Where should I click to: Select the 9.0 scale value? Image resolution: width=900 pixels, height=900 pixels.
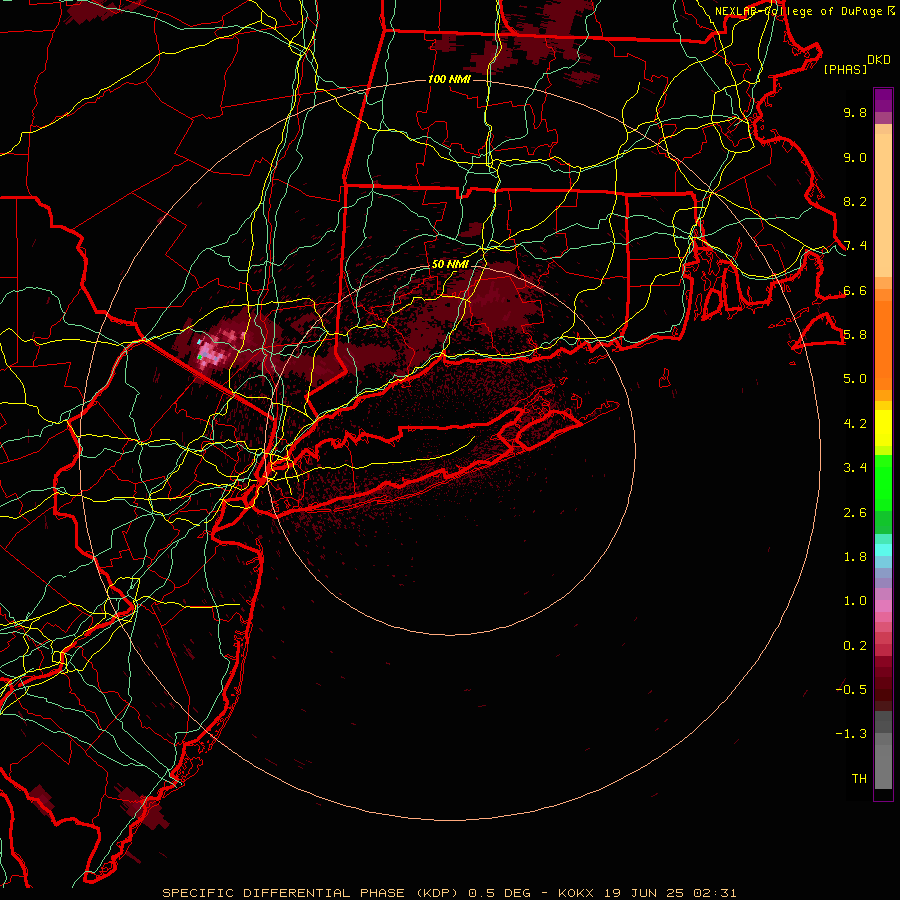pyautogui.click(x=855, y=157)
